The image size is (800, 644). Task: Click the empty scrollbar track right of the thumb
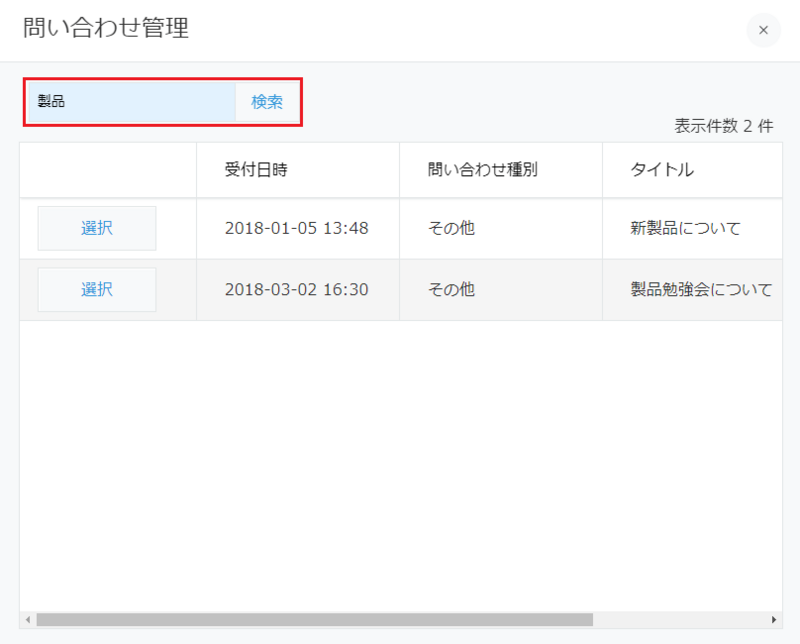pos(680,620)
